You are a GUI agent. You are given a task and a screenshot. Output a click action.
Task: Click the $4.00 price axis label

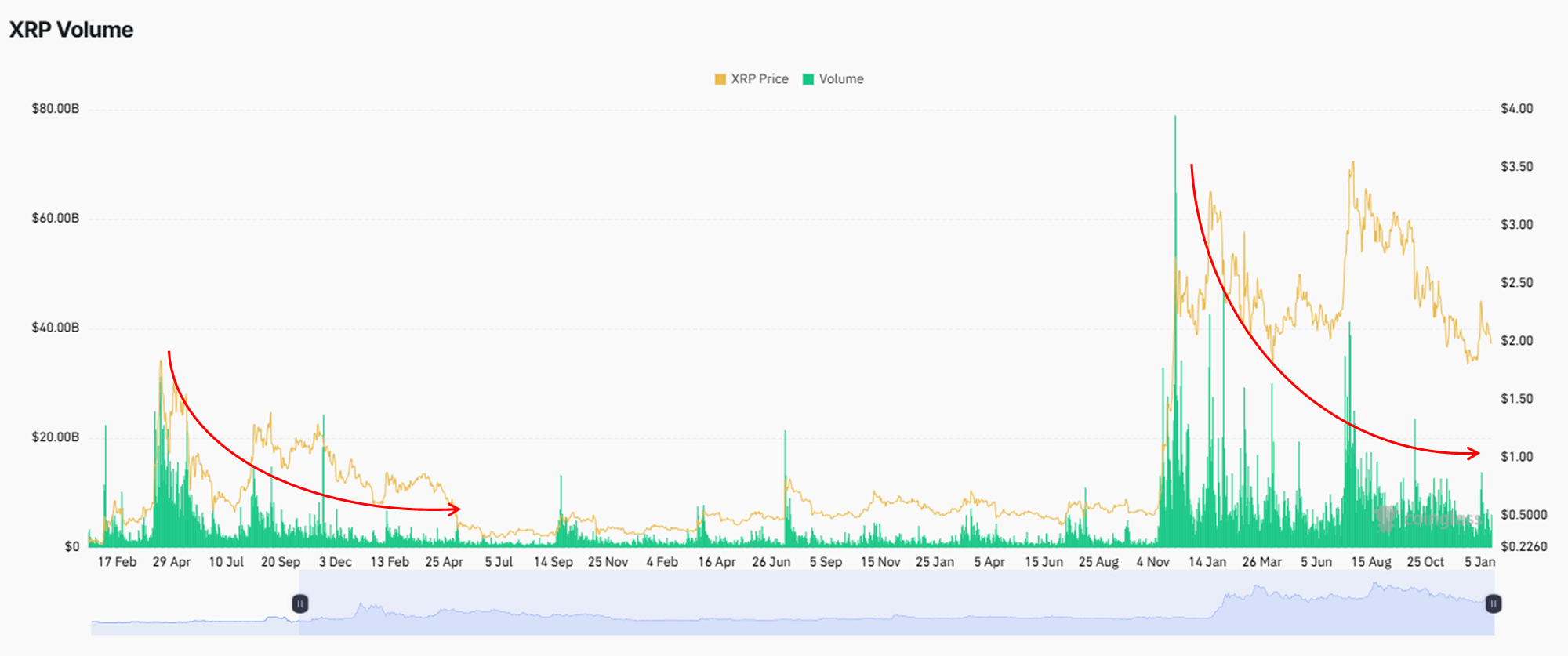[x=1516, y=108]
